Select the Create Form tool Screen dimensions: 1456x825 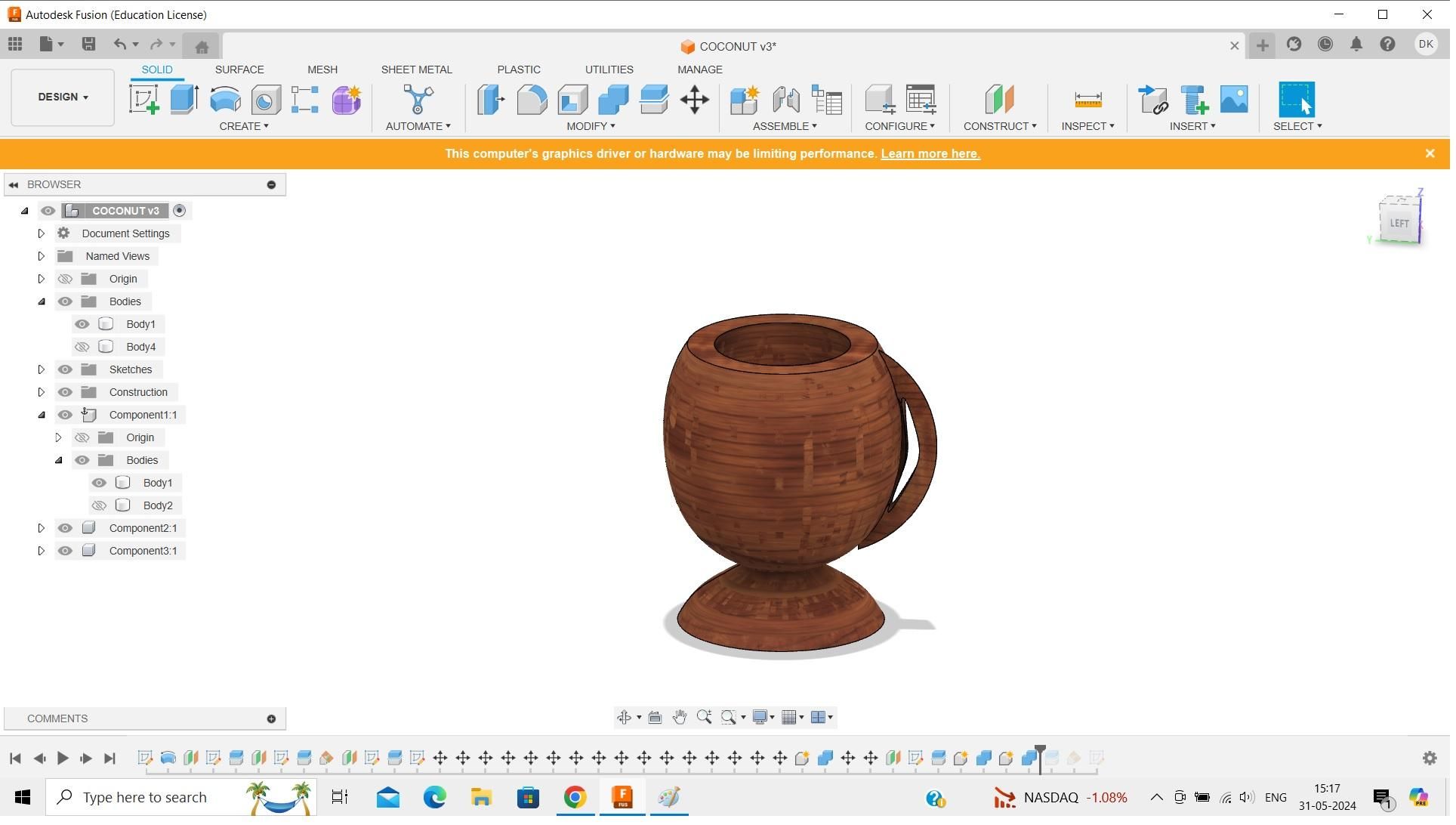point(347,100)
